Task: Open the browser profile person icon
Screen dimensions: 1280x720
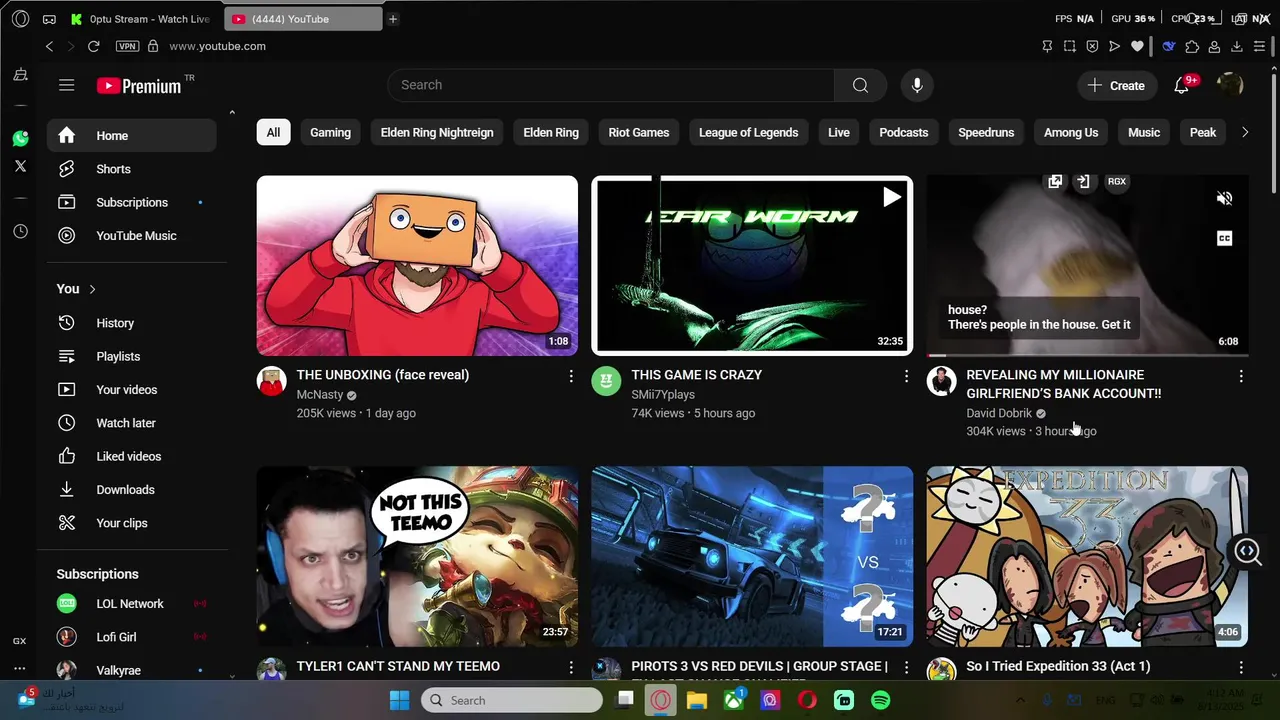Action: pyautogui.click(x=1214, y=46)
